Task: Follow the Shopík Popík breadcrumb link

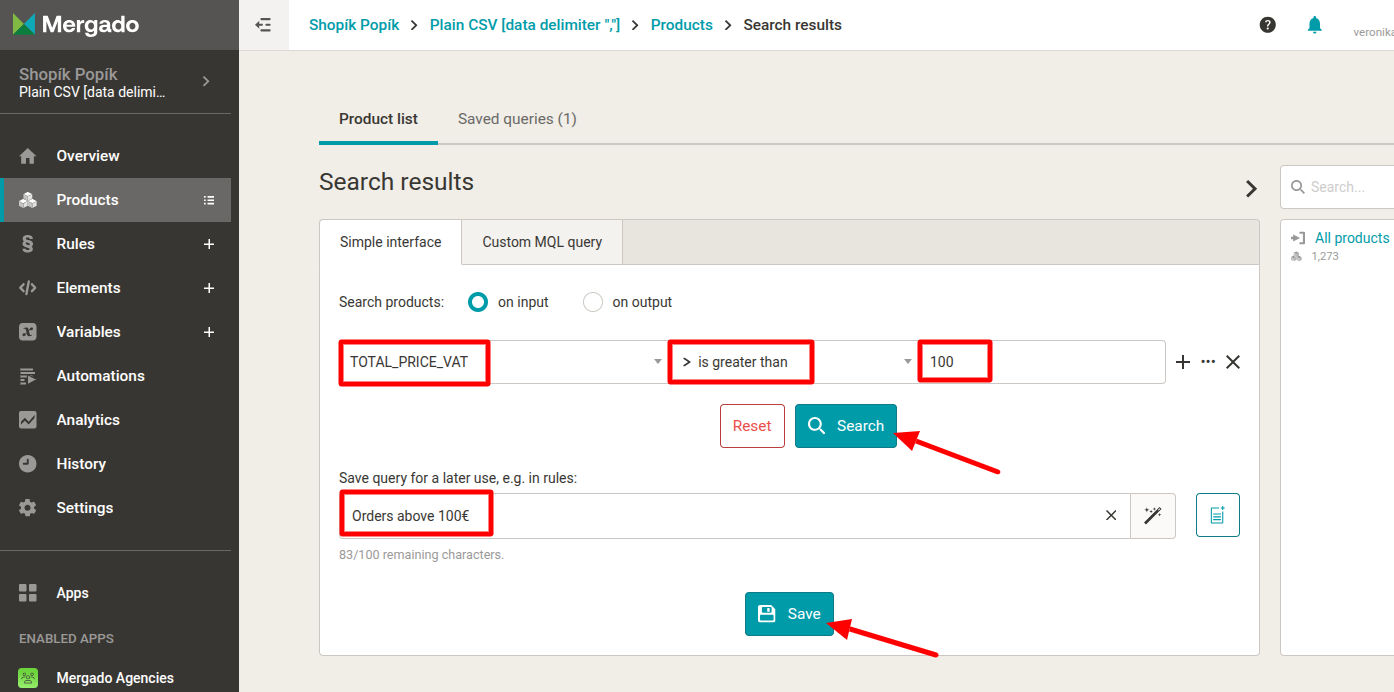Action: (354, 25)
